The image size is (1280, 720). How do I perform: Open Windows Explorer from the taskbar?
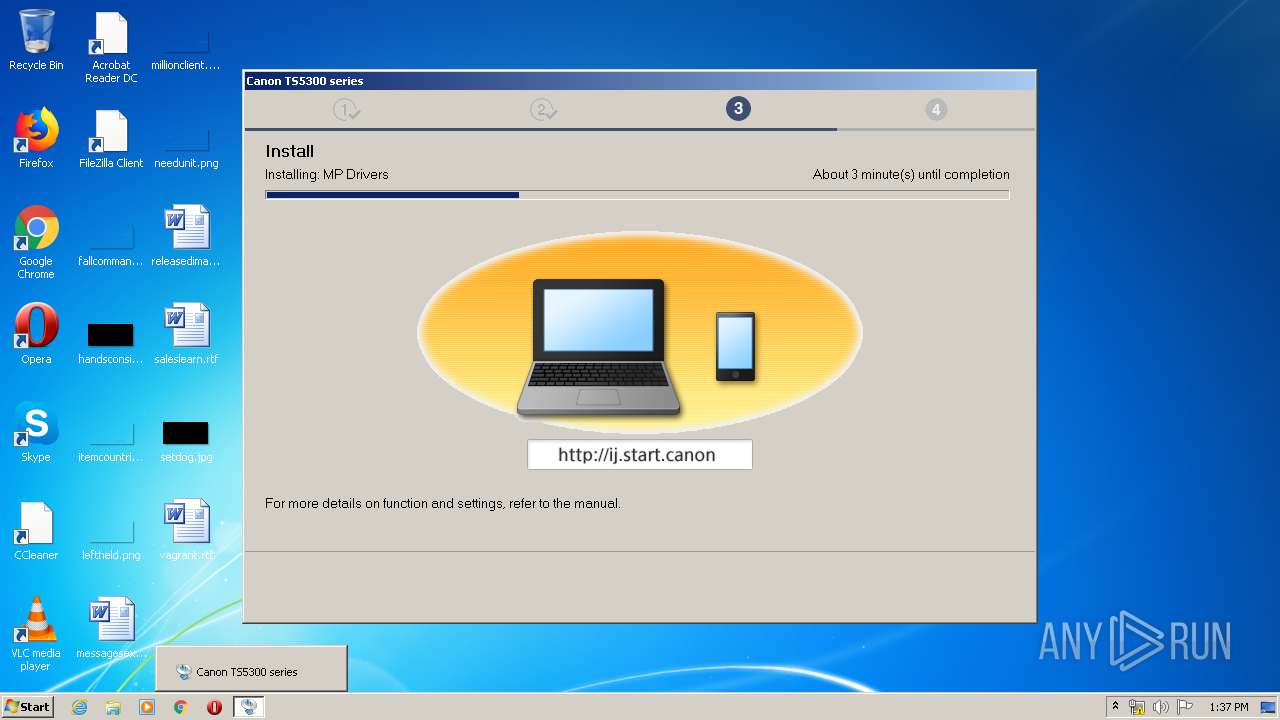(113, 707)
